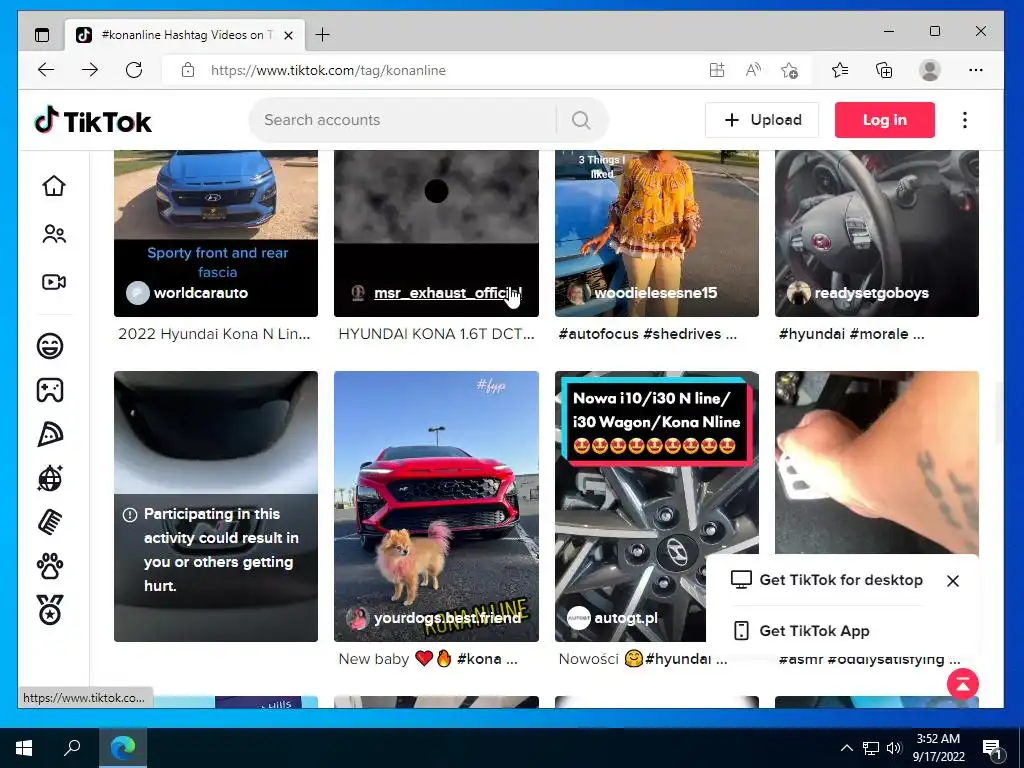Open the yourdogs.best.friend profile link
Viewport: 1024px width, 768px height.
(x=447, y=618)
